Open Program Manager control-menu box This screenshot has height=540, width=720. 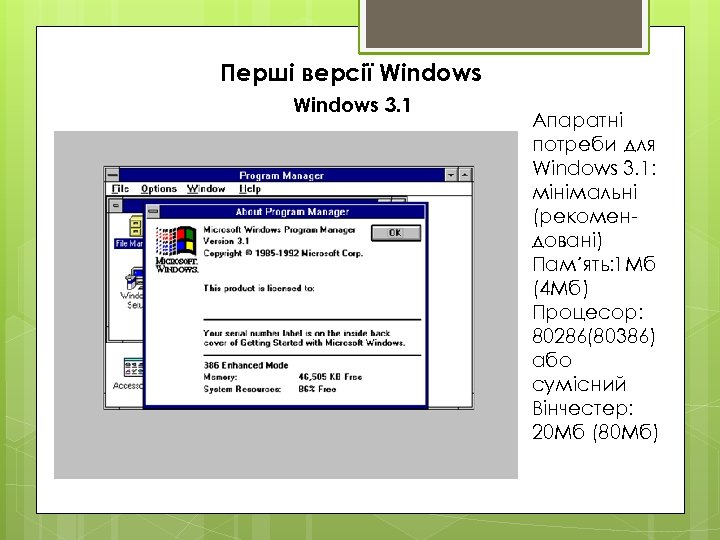(x=112, y=175)
